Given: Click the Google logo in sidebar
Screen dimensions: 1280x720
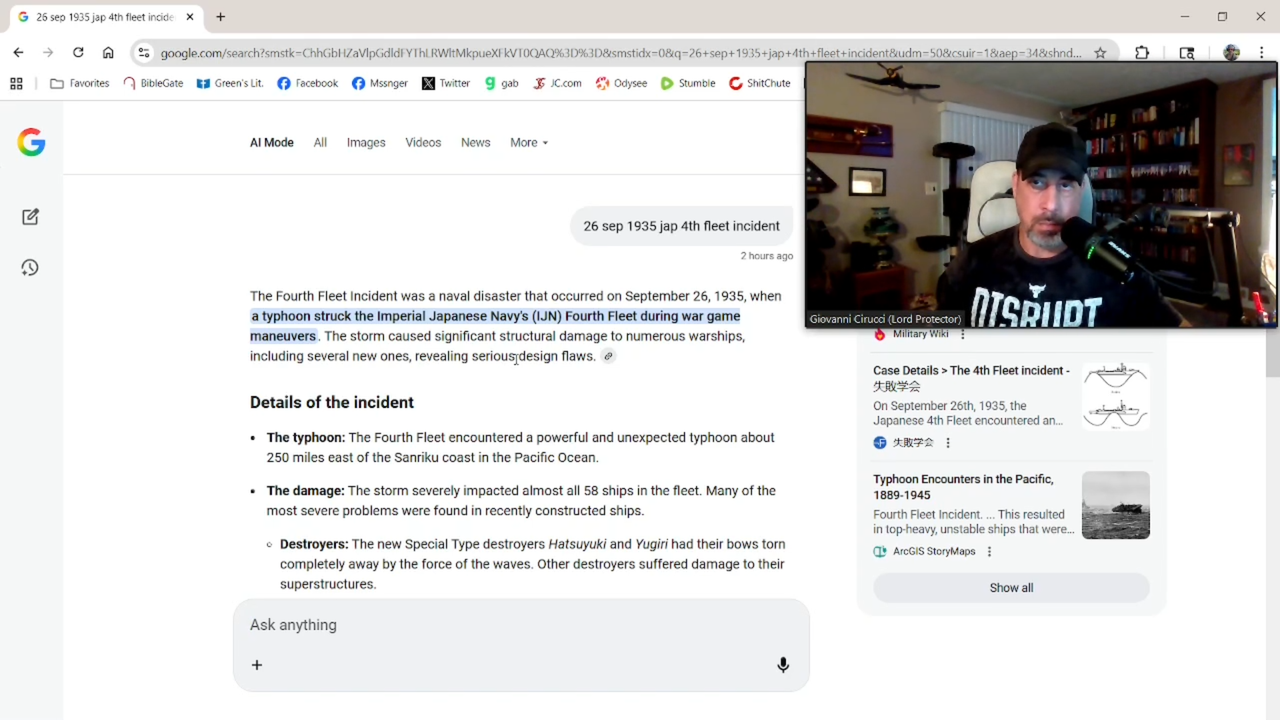Looking at the screenshot, I should tap(31, 143).
